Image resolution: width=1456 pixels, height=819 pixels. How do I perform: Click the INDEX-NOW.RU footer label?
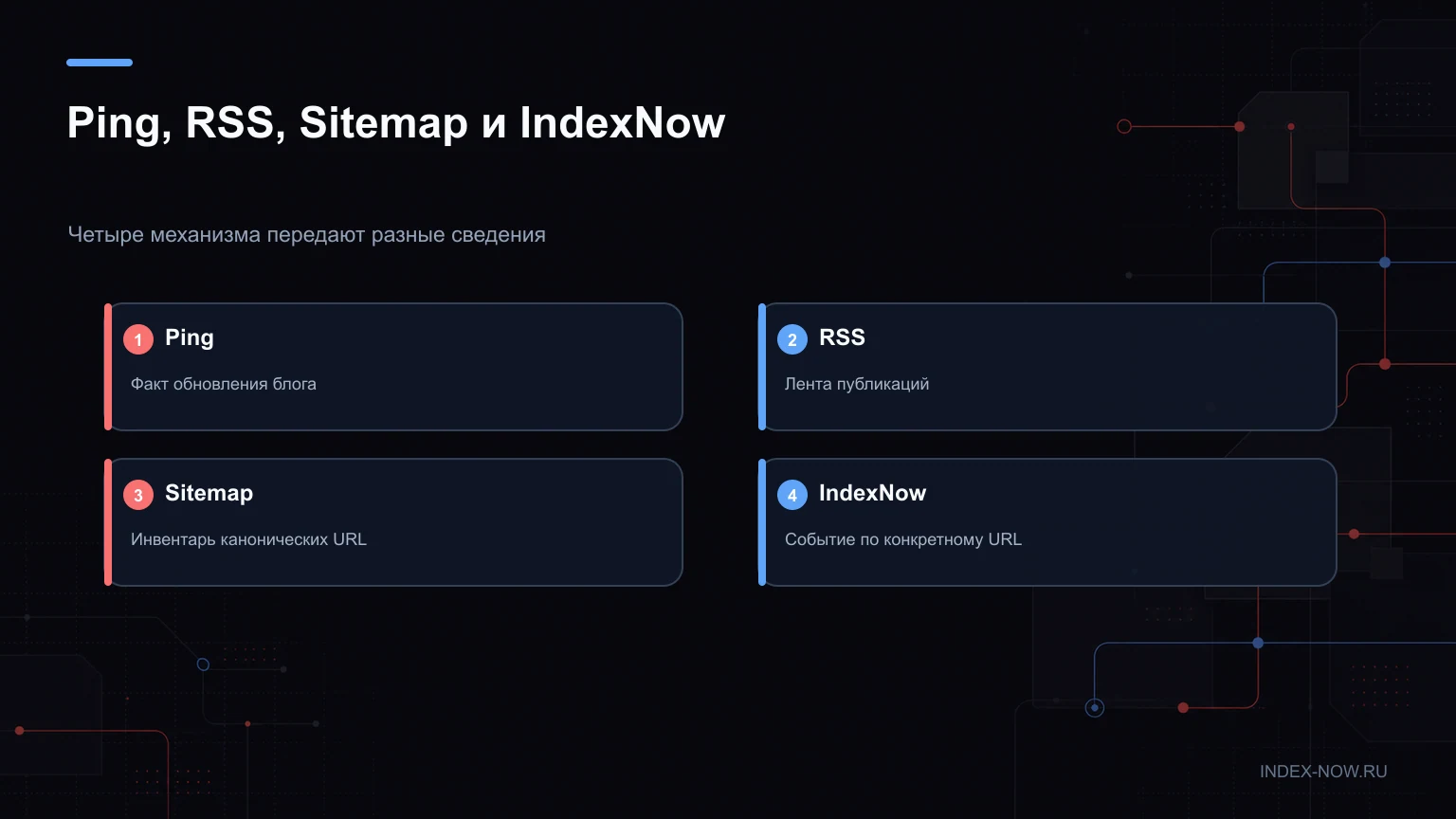[x=1323, y=772]
